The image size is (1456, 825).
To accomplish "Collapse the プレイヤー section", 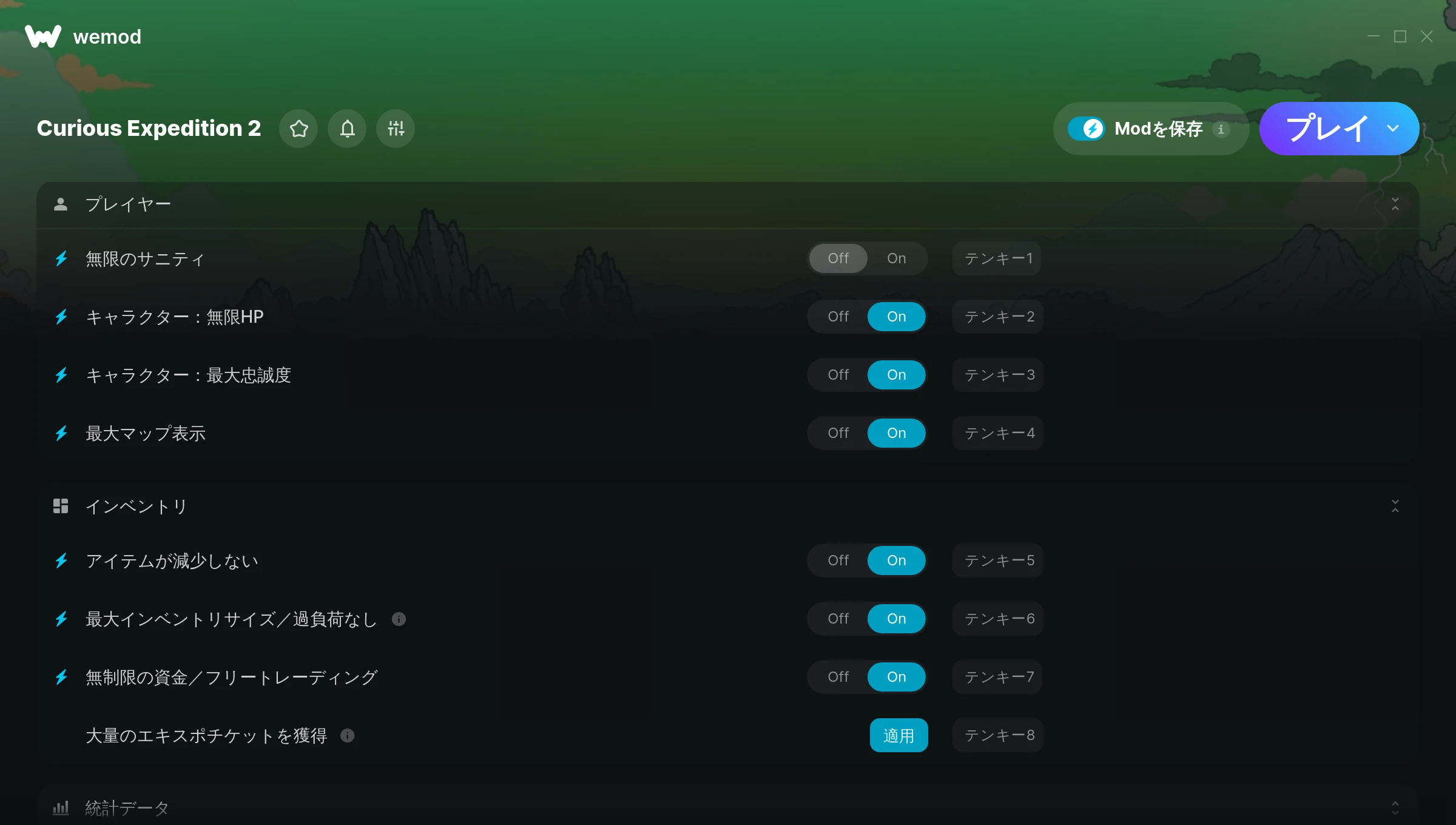I will point(1395,204).
